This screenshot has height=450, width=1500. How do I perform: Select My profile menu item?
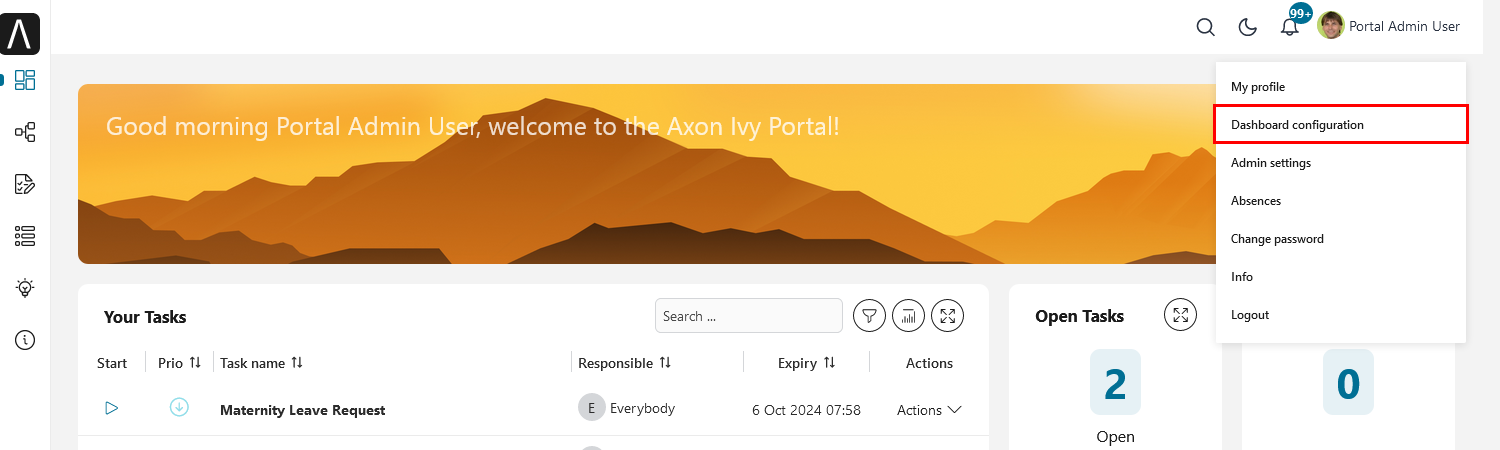tap(1341, 87)
